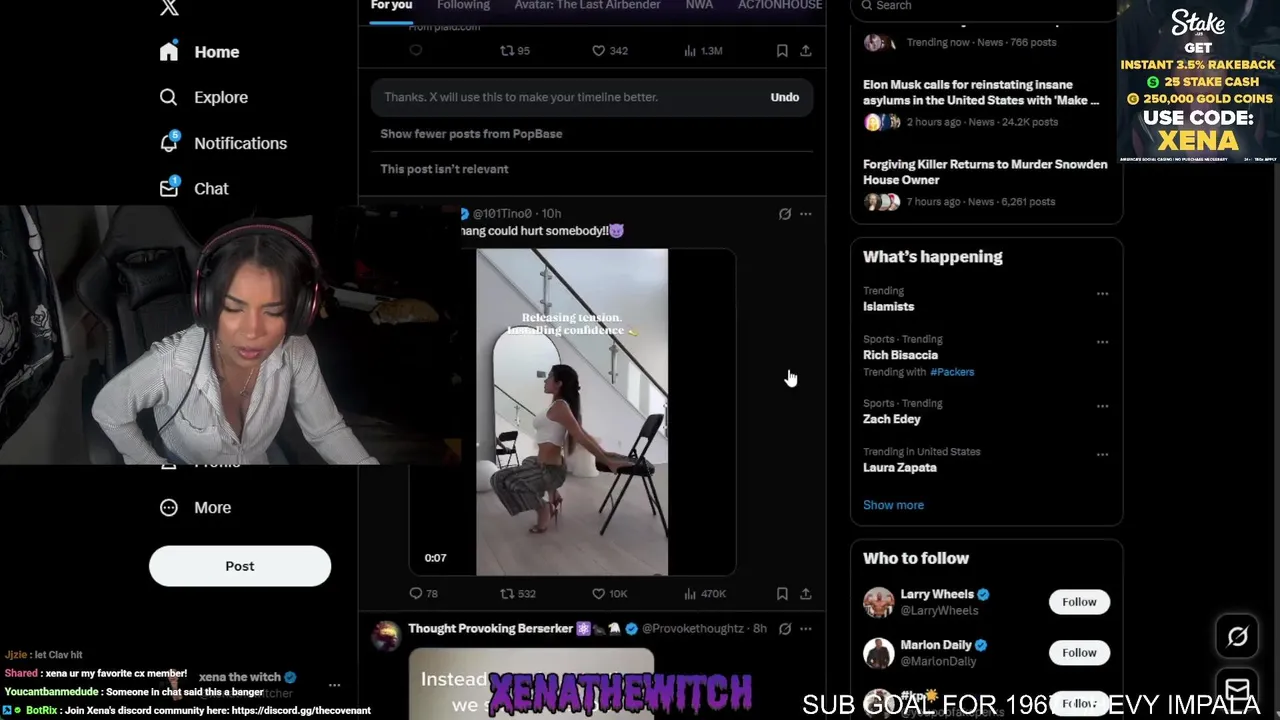
Task: Share the 101Tino0 video post
Action: click(806, 593)
